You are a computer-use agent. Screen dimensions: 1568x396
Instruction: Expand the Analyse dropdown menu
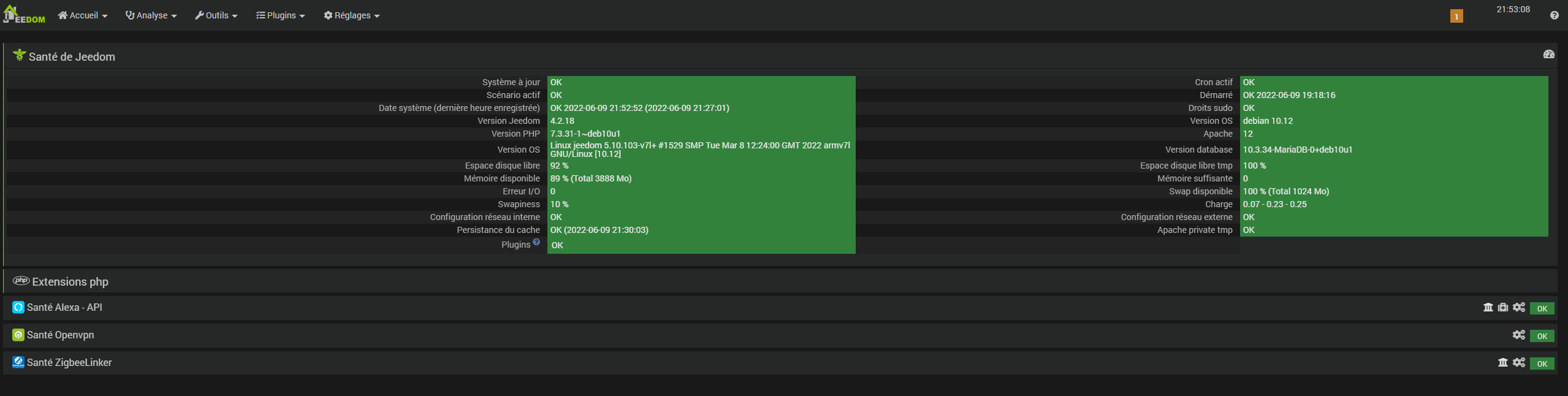click(151, 15)
